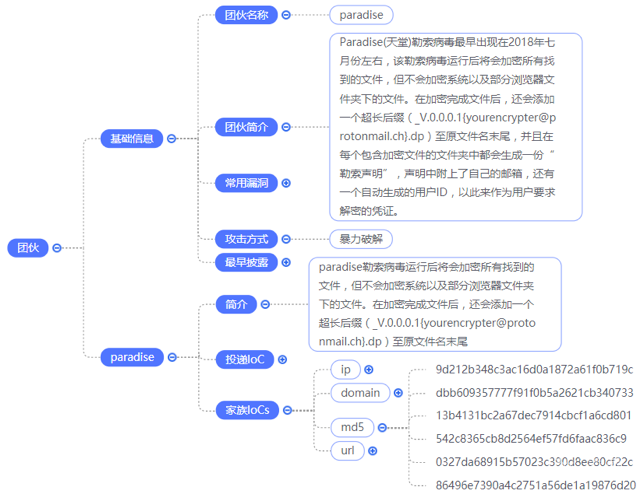Select hash 86496e7390a4c2751a56de1a19876d20
Screen dimensions: 643x497
pyautogui.click(x=536, y=486)
